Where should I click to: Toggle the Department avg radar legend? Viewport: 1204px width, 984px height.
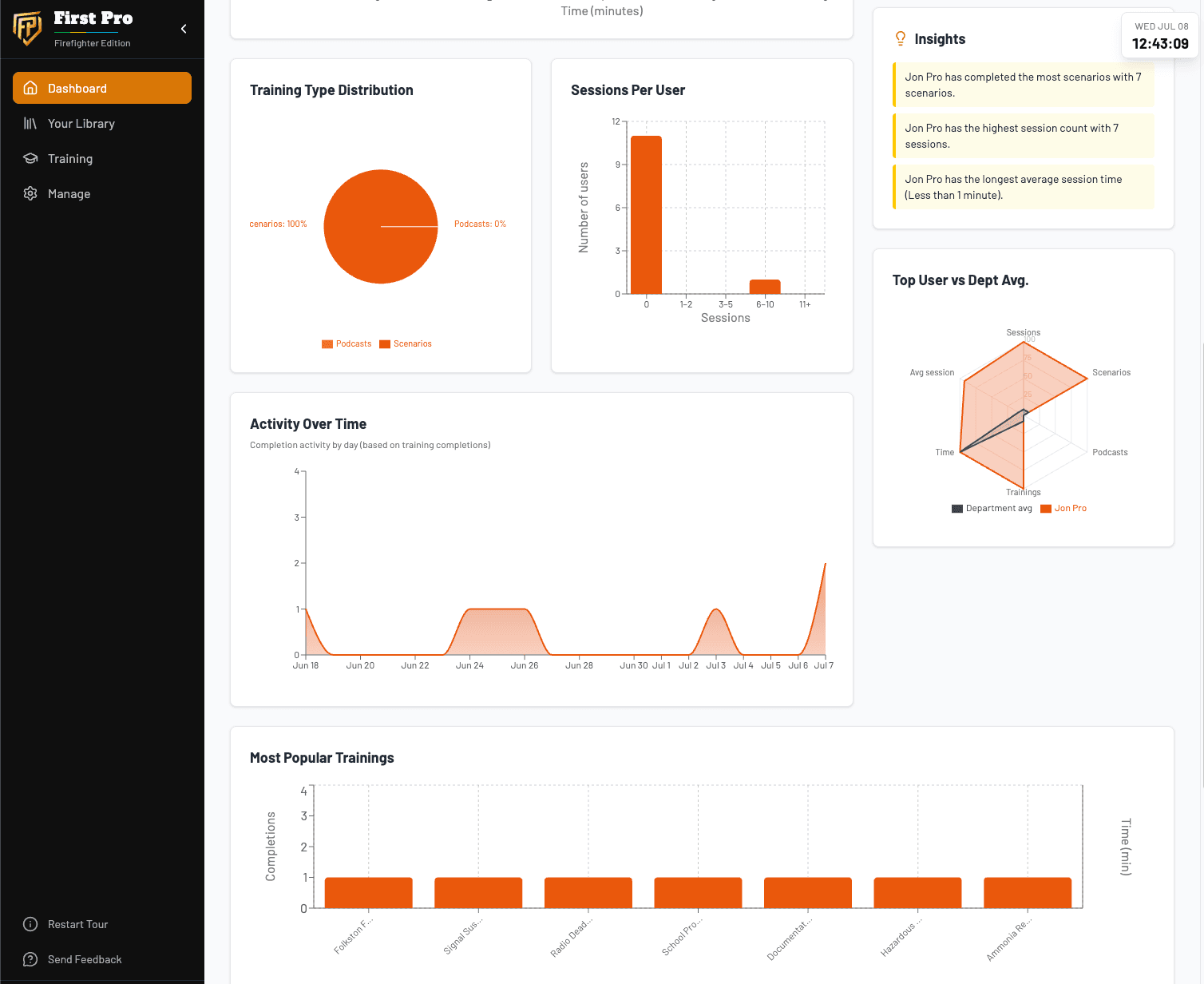(992, 508)
